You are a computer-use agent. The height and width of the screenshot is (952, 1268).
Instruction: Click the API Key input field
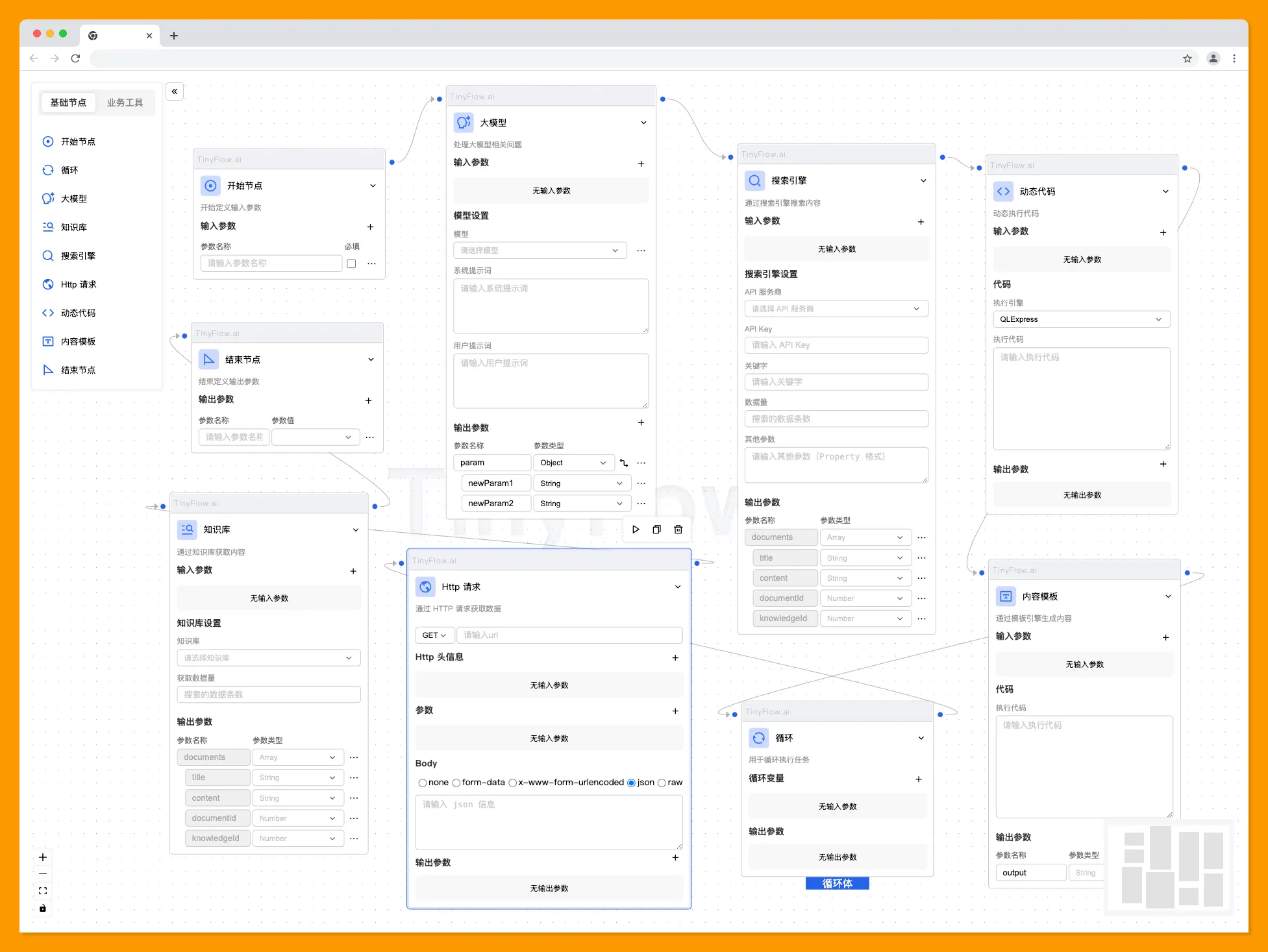coord(836,345)
